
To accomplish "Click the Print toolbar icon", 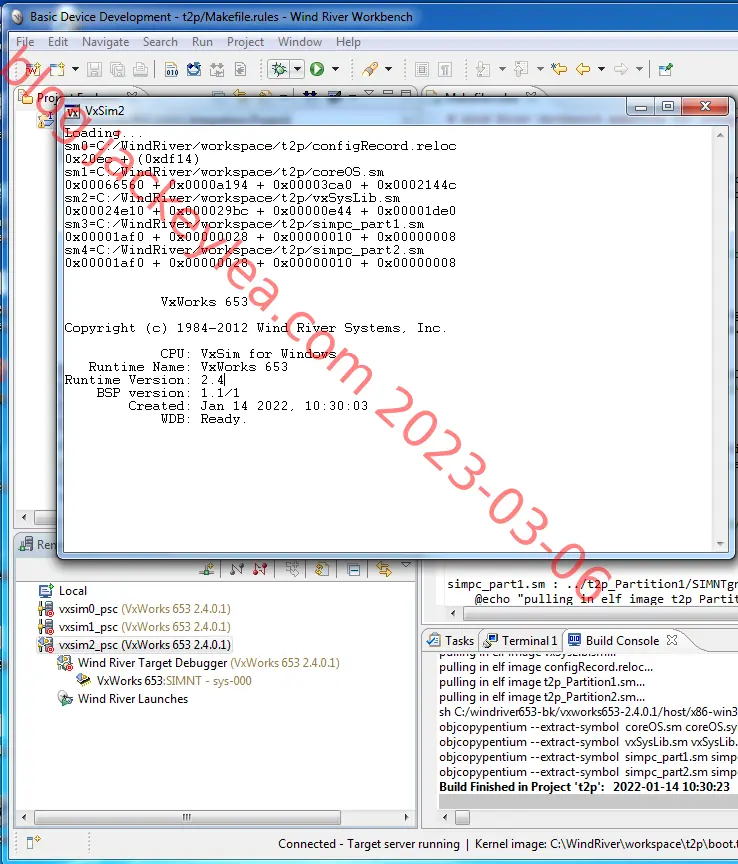I will click(141, 69).
